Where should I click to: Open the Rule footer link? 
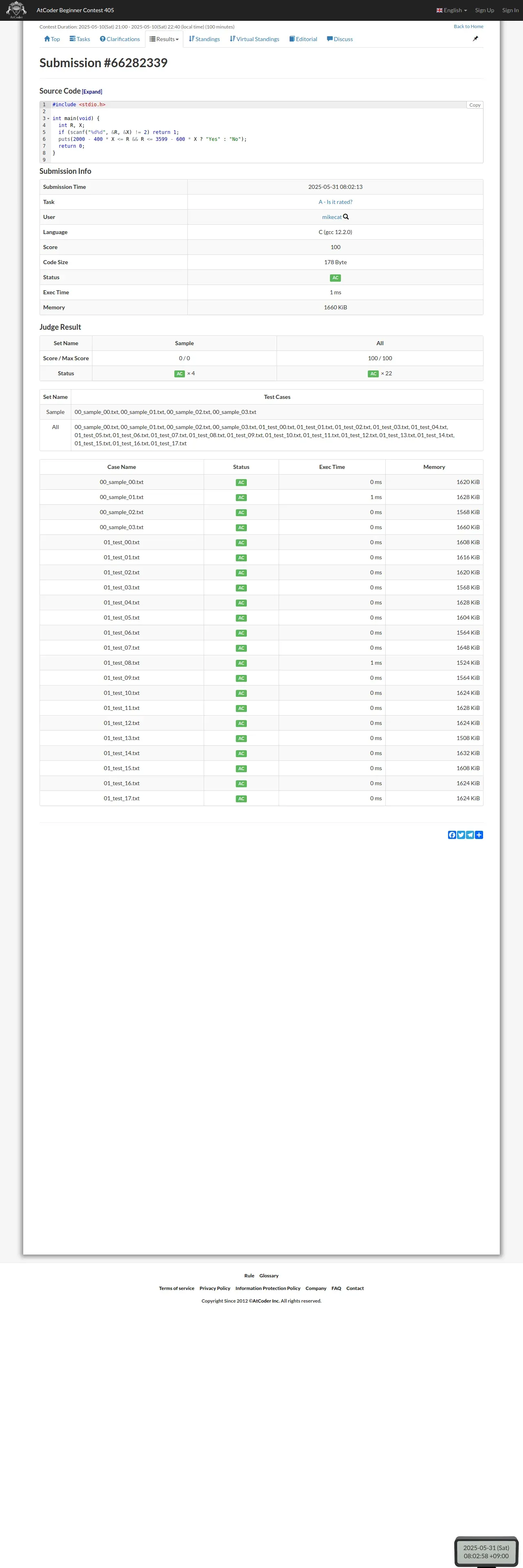249,1275
